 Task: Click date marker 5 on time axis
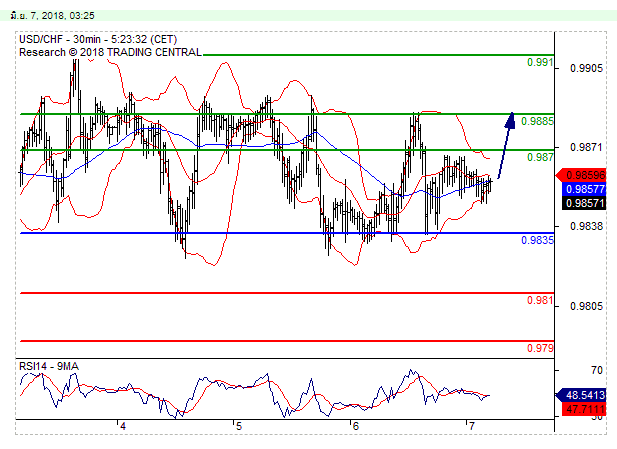pos(239,427)
